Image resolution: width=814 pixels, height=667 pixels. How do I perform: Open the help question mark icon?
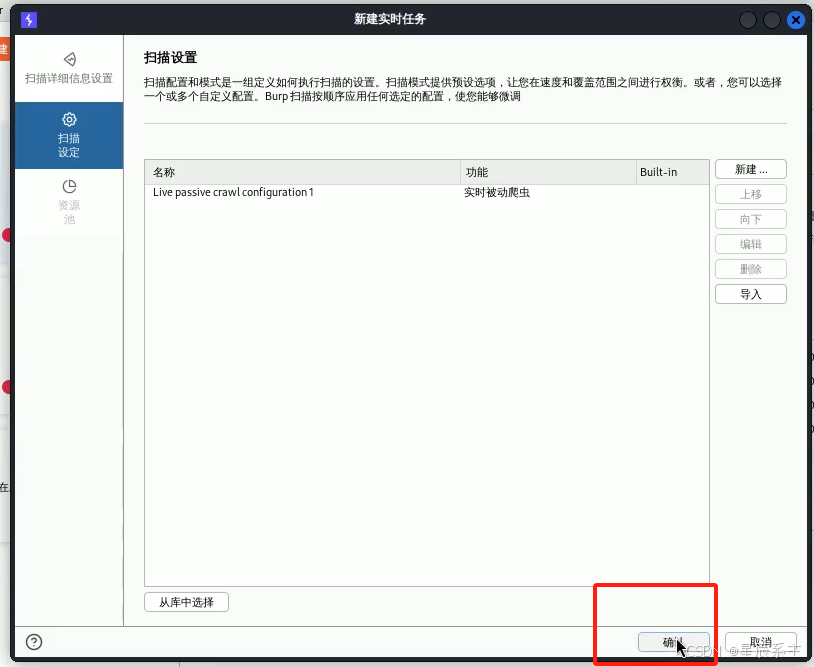(34, 642)
